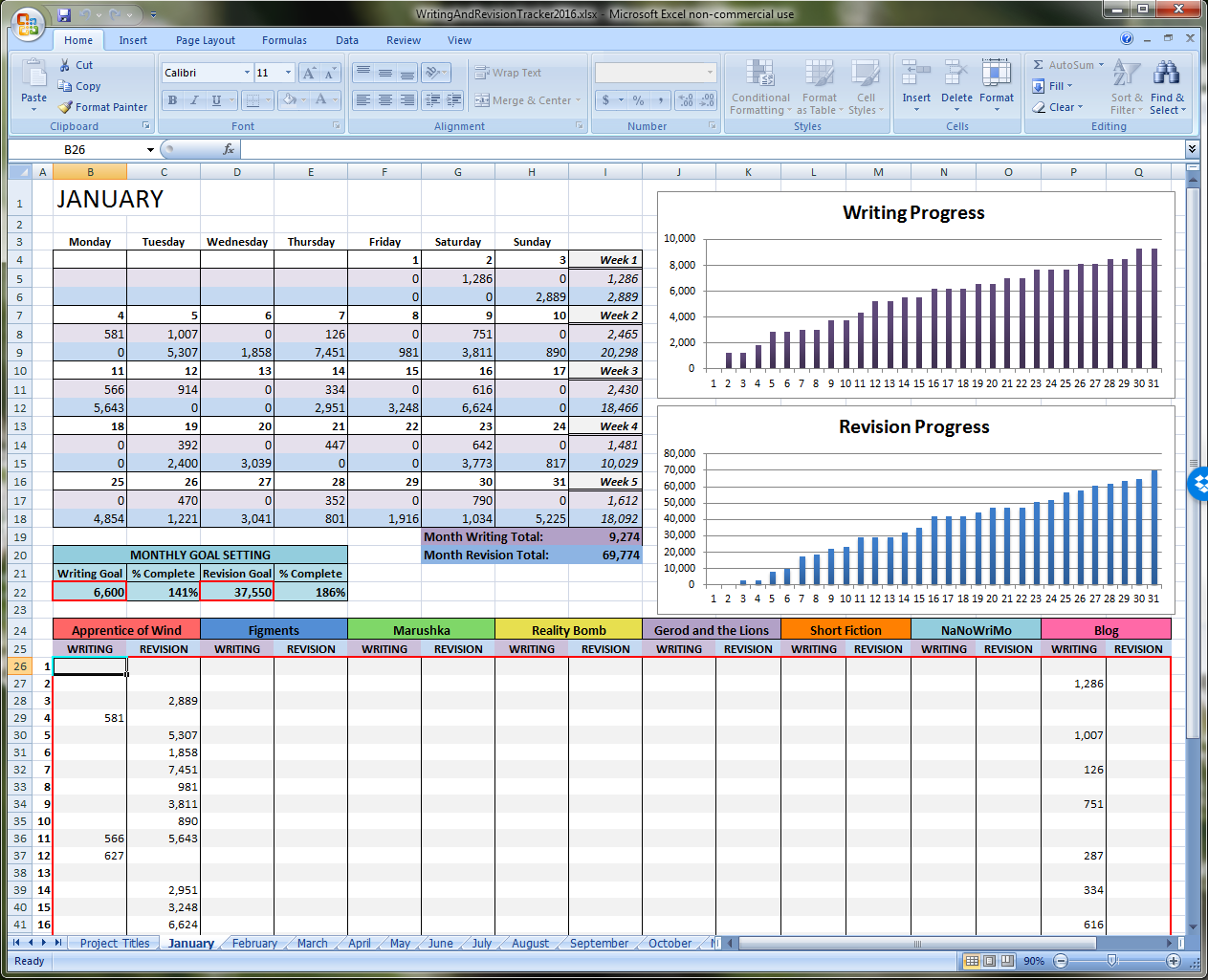Click the Writing Goal cell 6,600
This screenshot has width=1208, height=980.
pyautogui.click(x=90, y=592)
